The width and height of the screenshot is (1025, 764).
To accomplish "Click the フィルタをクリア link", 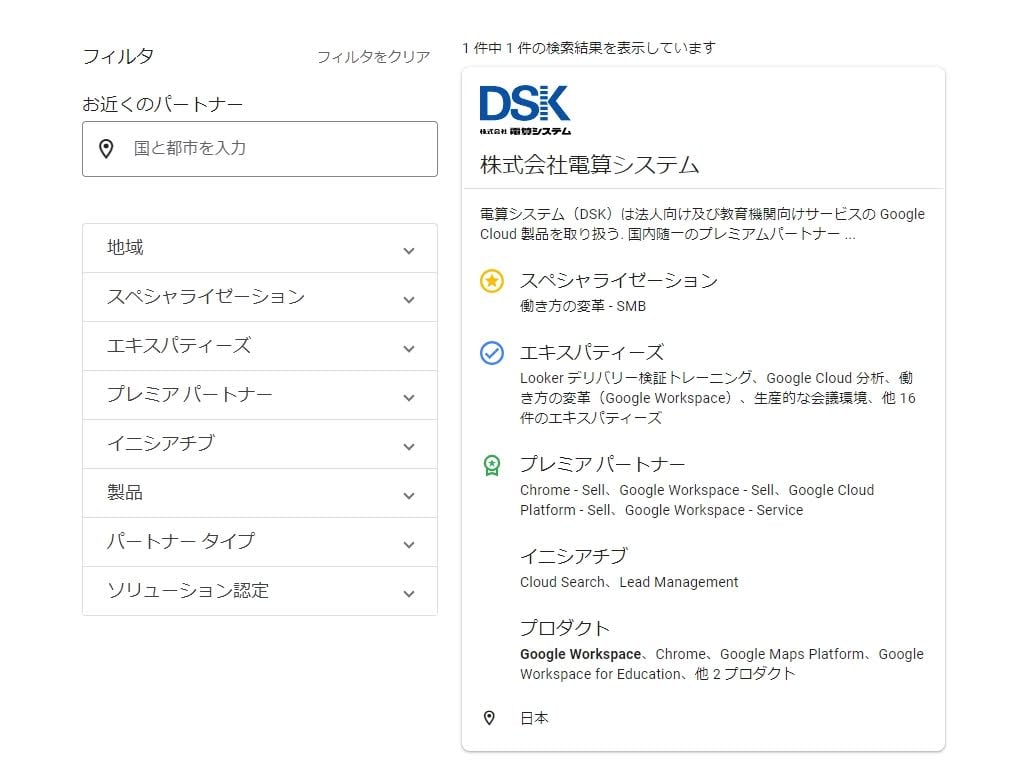I will (373, 57).
